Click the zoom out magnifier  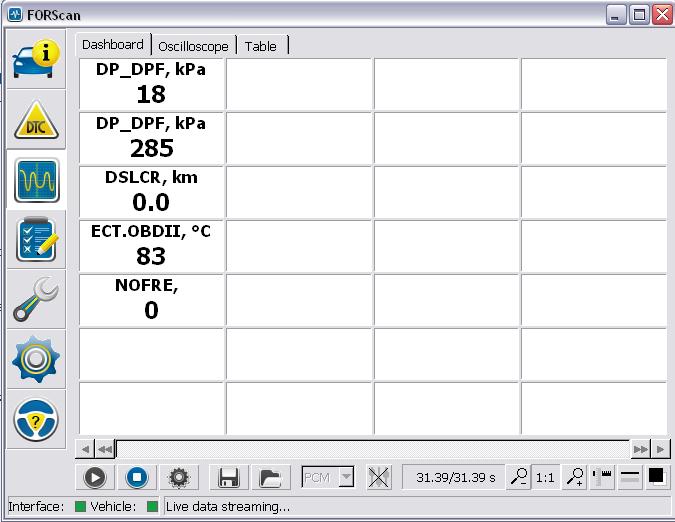click(x=518, y=478)
